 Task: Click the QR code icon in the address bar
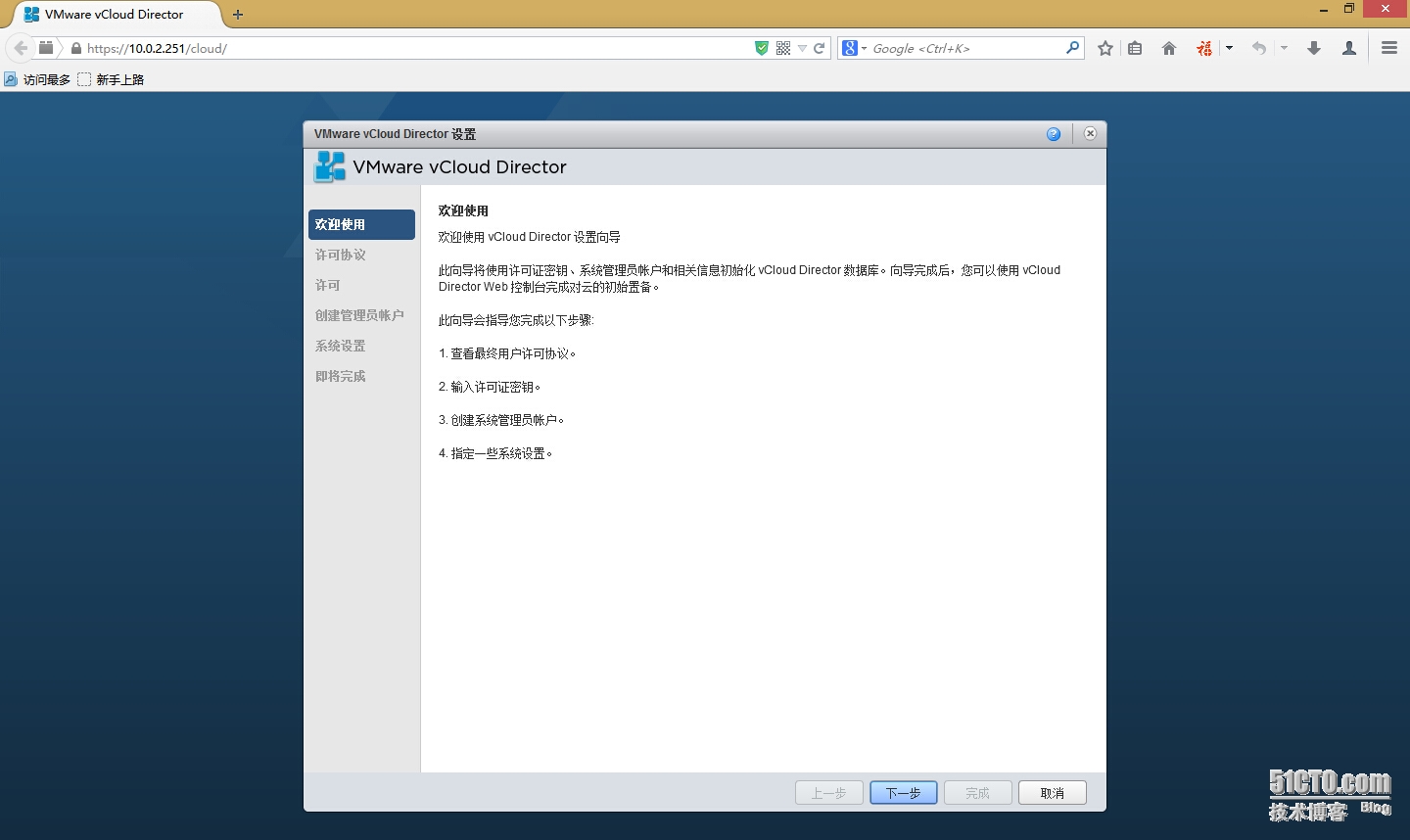pyautogui.click(x=783, y=48)
